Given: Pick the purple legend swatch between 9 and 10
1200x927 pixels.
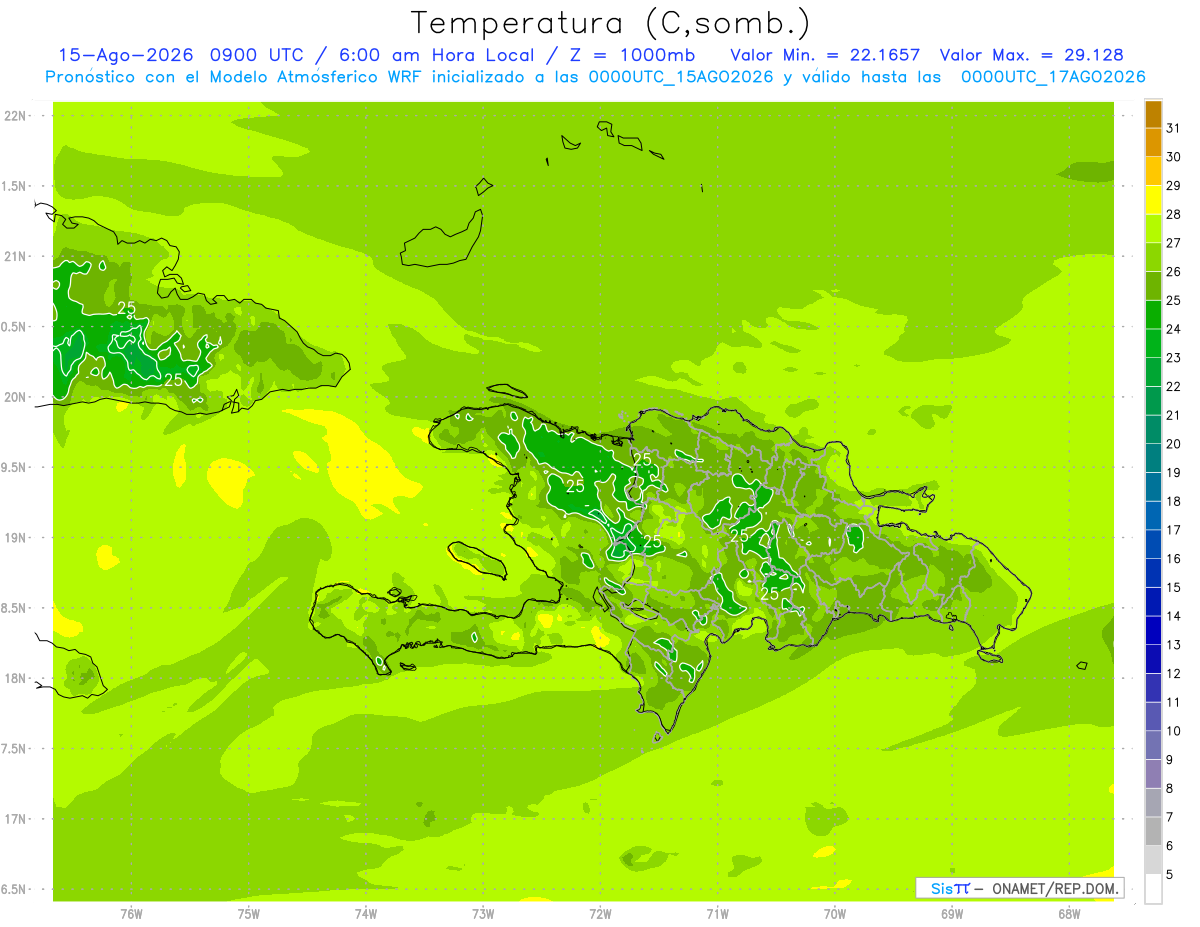Looking at the screenshot, I should (x=1153, y=746).
